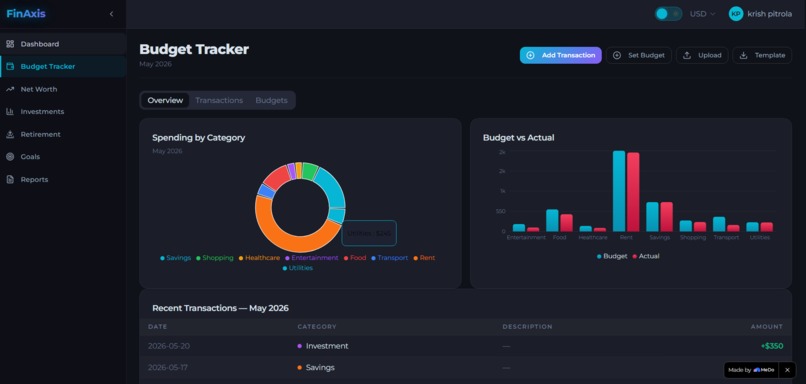Toggle Budget series in bar chart legend
This screenshot has height=384, width=806.
click(612, 256)
